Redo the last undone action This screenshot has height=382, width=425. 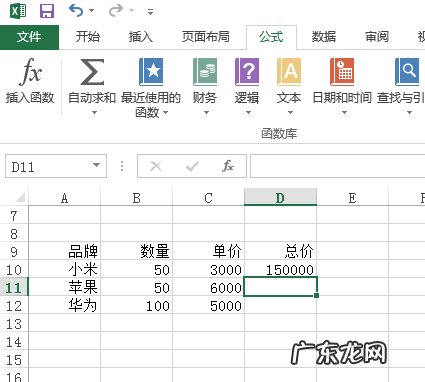pos(116,10)
